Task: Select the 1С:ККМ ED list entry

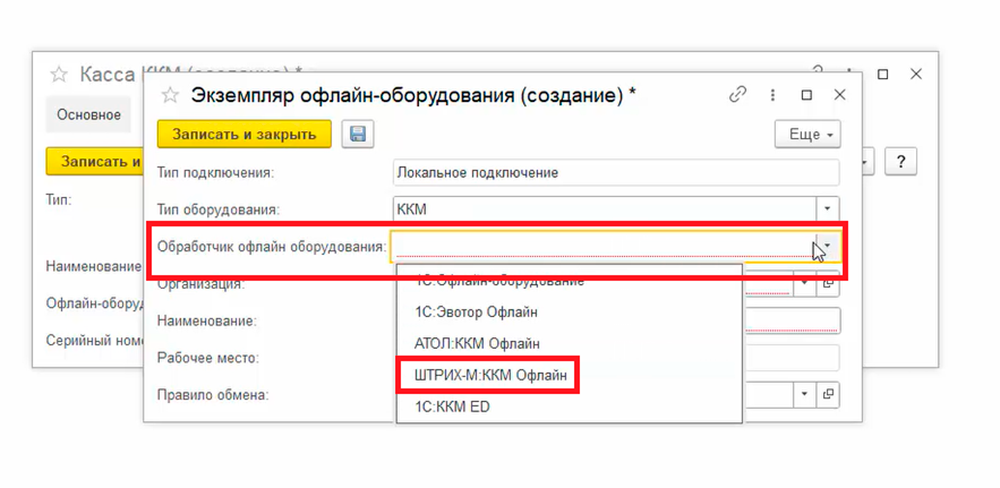Action: (x=453, y=407)
